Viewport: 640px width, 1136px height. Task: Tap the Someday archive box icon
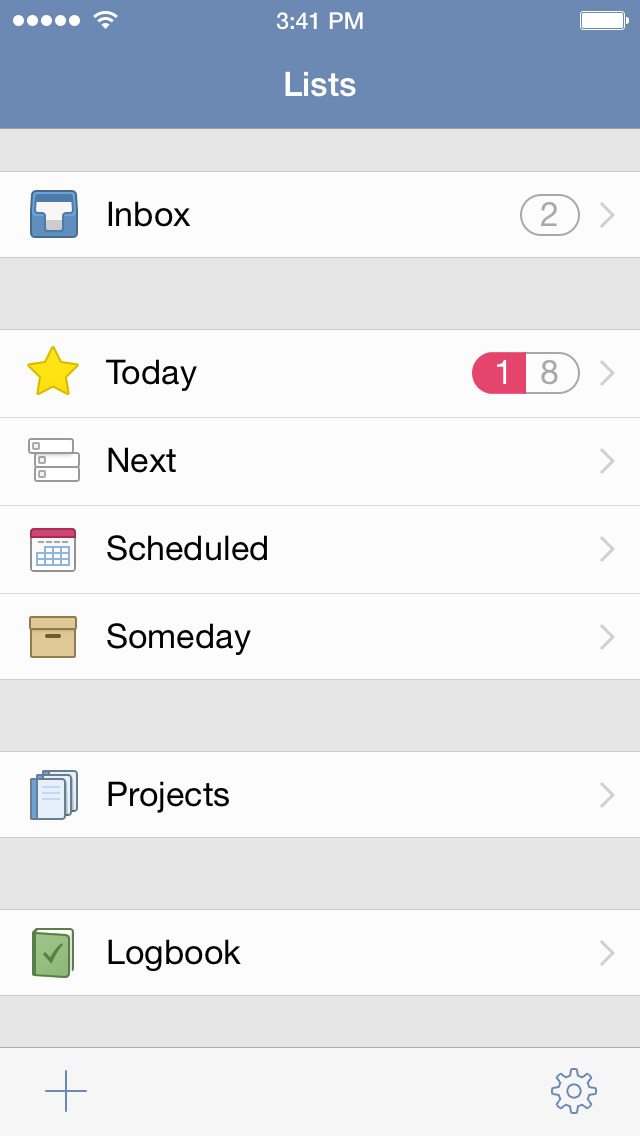[53, 637]
